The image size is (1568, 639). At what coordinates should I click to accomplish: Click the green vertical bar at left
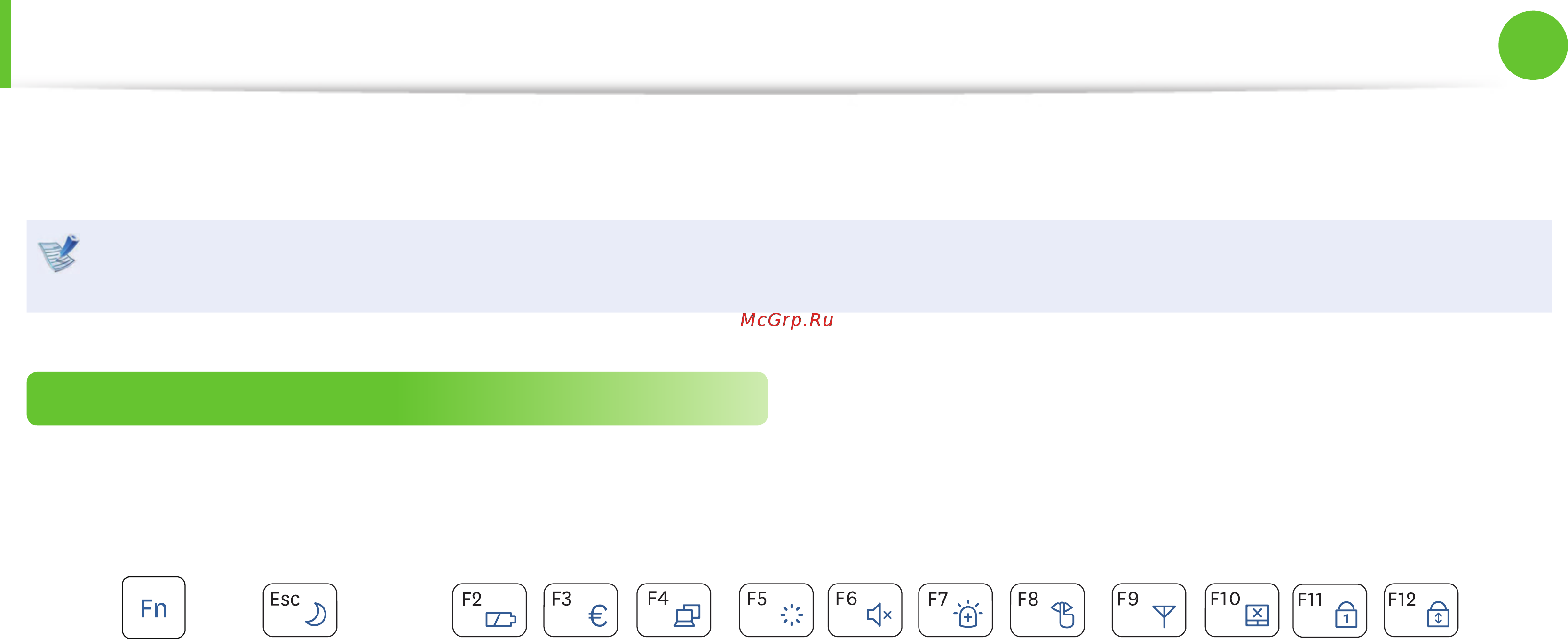[6, 44]
